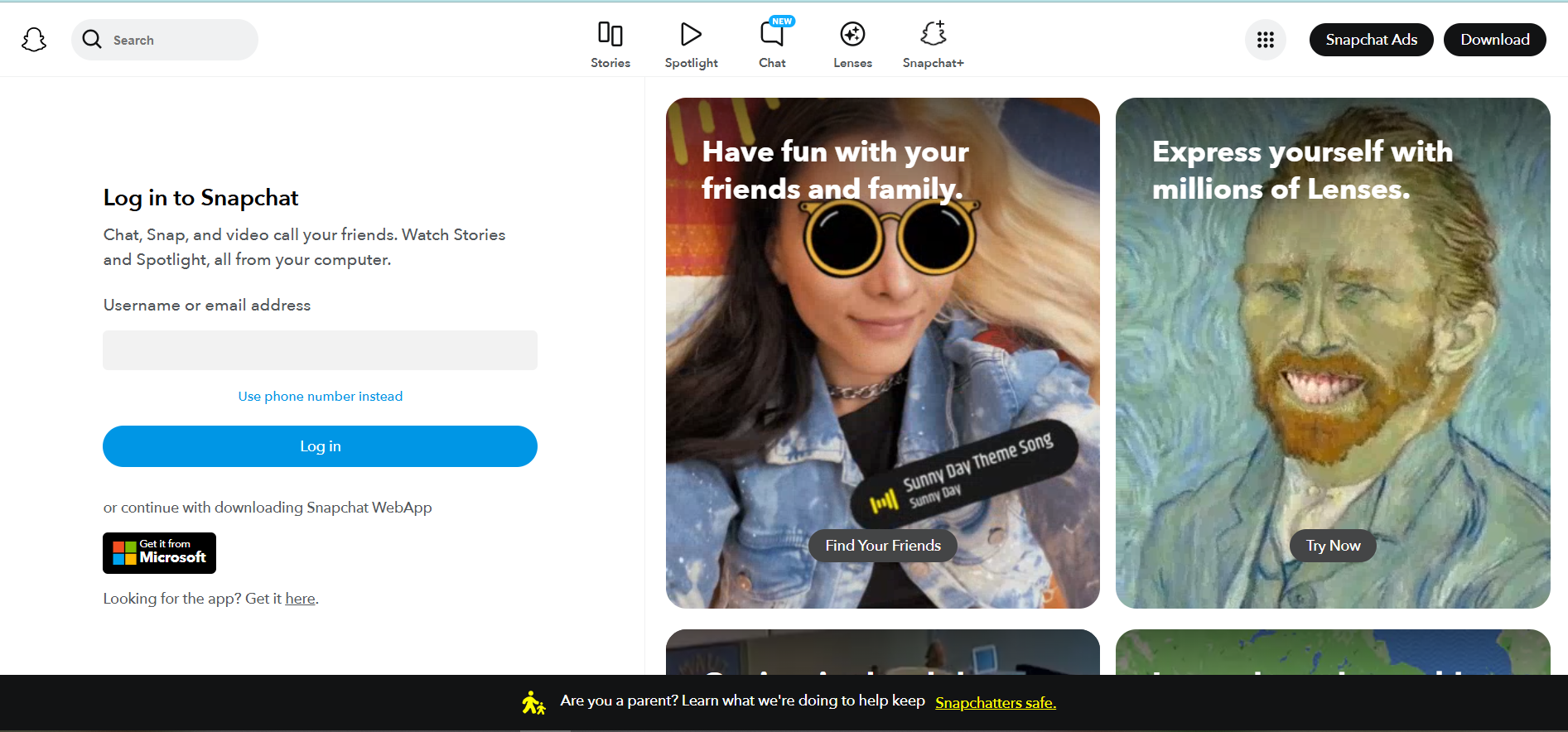Open the Spotlight play icon
1568x732 pixels.
[x=691, y=34]
